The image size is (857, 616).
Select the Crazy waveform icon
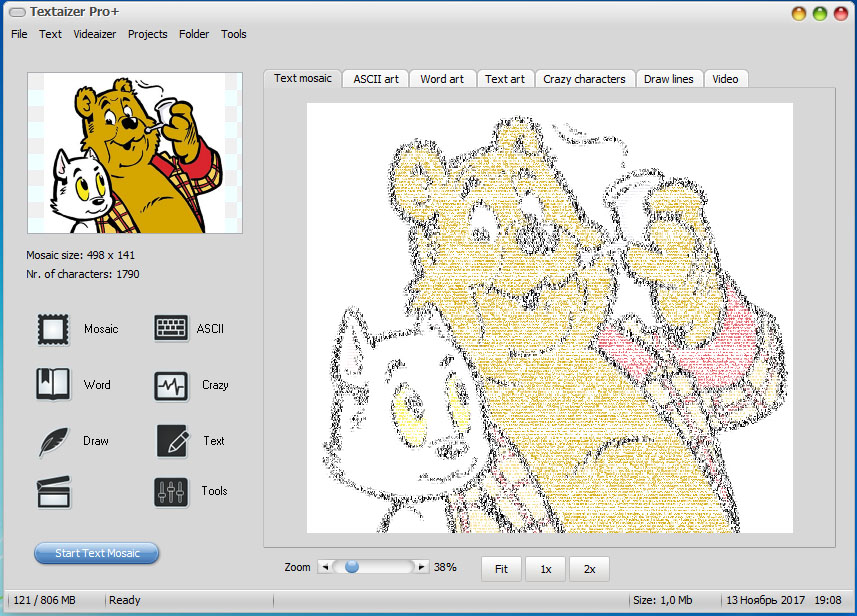[171, 386]
